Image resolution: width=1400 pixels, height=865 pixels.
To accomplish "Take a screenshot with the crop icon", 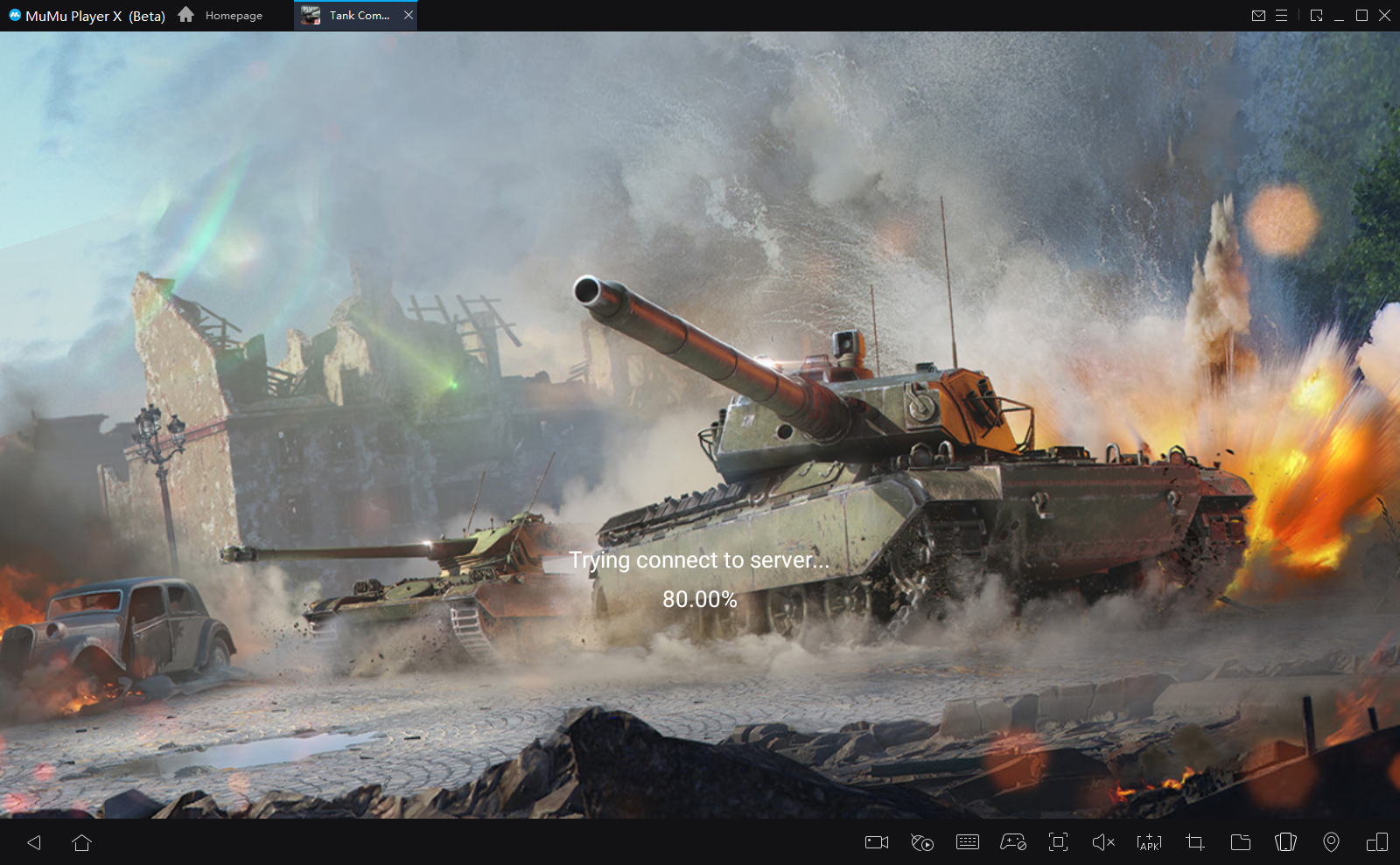I will click(x=1194, y=842).
